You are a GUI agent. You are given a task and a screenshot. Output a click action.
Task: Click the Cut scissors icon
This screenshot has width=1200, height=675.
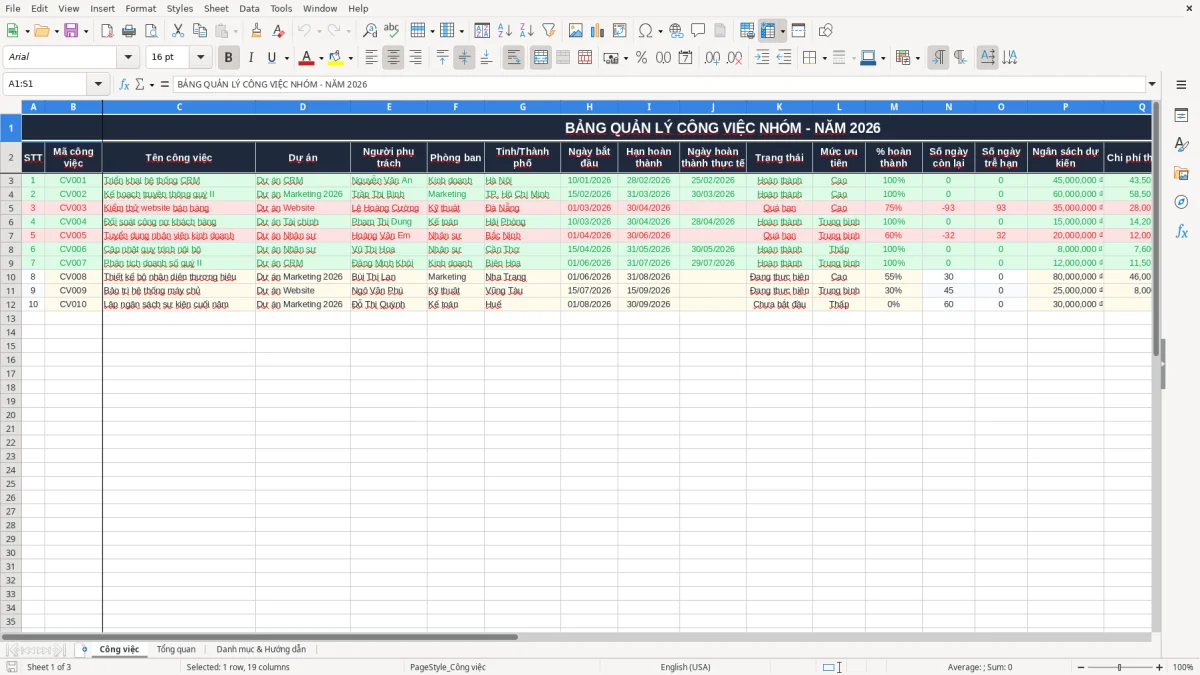[178, 31]
